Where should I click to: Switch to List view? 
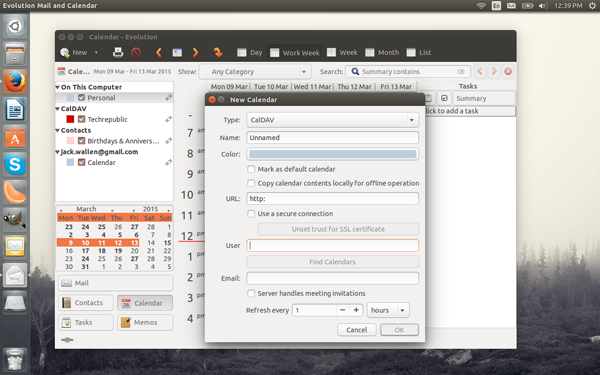[419, 52]
